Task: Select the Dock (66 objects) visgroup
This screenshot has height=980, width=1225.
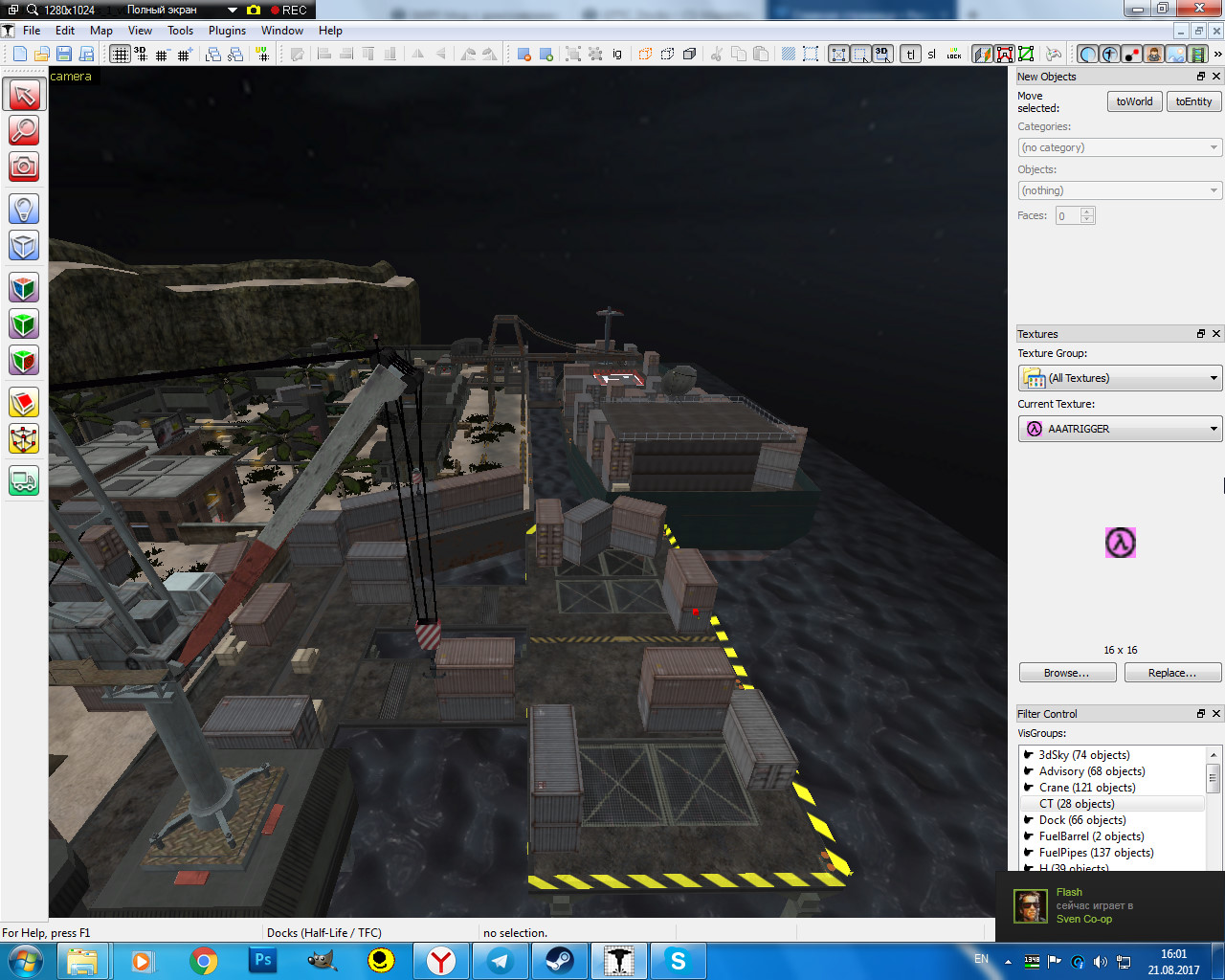Action: (1082, 820)
